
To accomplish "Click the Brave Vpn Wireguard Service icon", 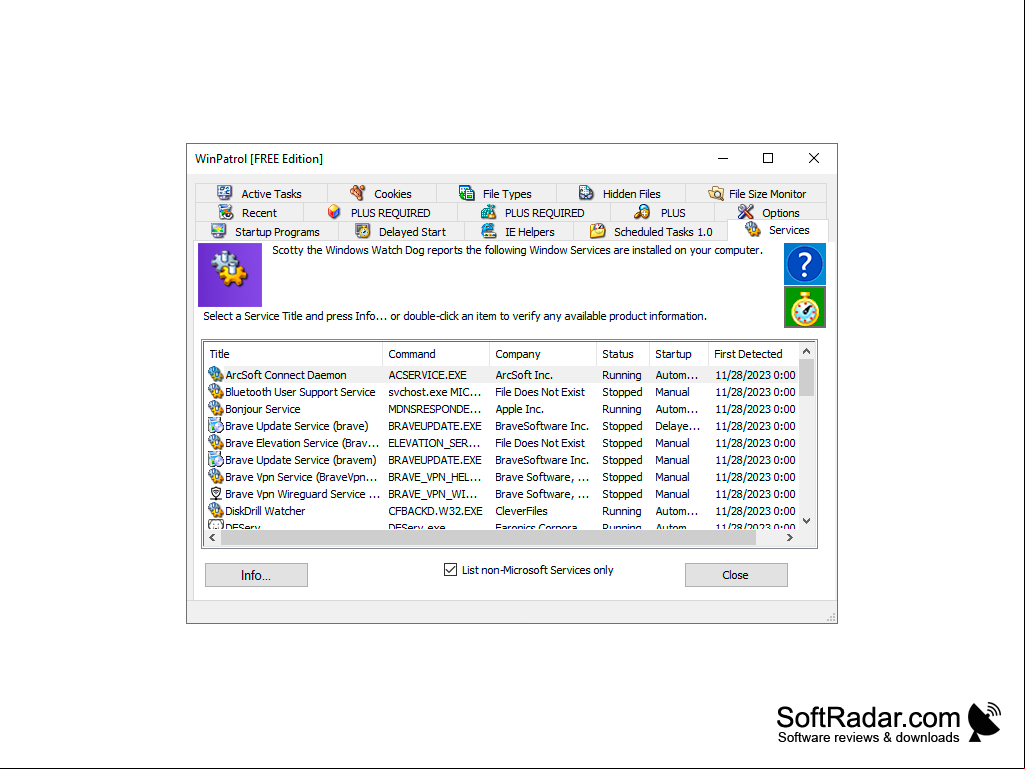I will [216, 493].
